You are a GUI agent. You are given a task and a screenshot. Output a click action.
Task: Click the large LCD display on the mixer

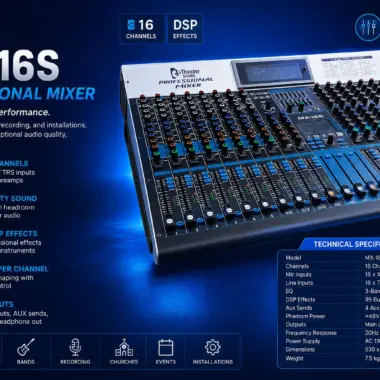point(273,73)
